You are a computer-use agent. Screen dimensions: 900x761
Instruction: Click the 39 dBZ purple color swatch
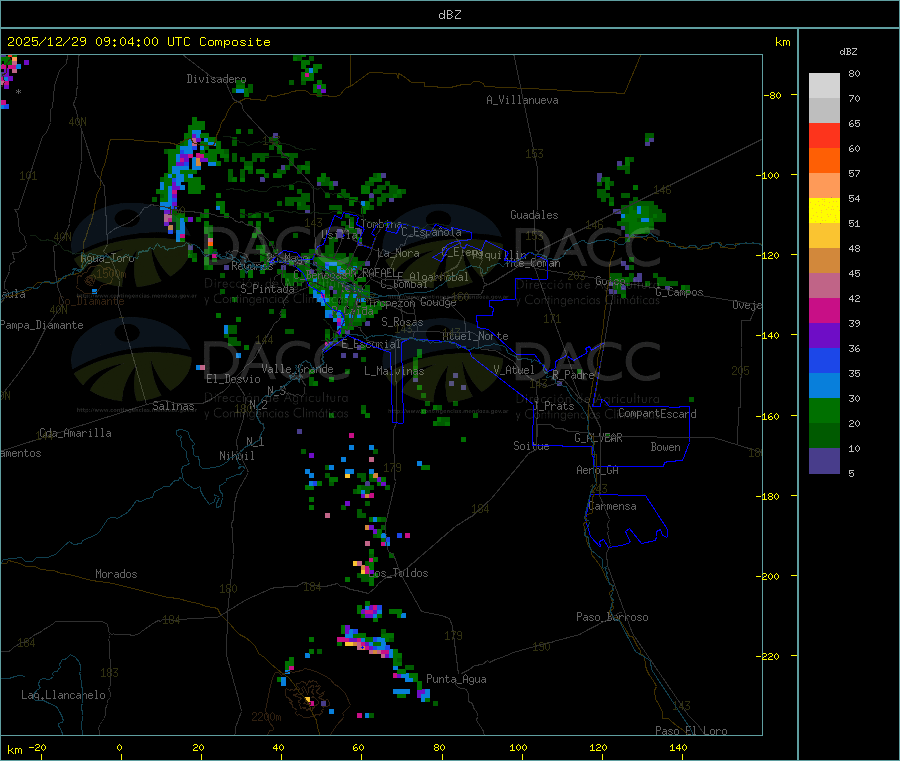pos(824,336)
